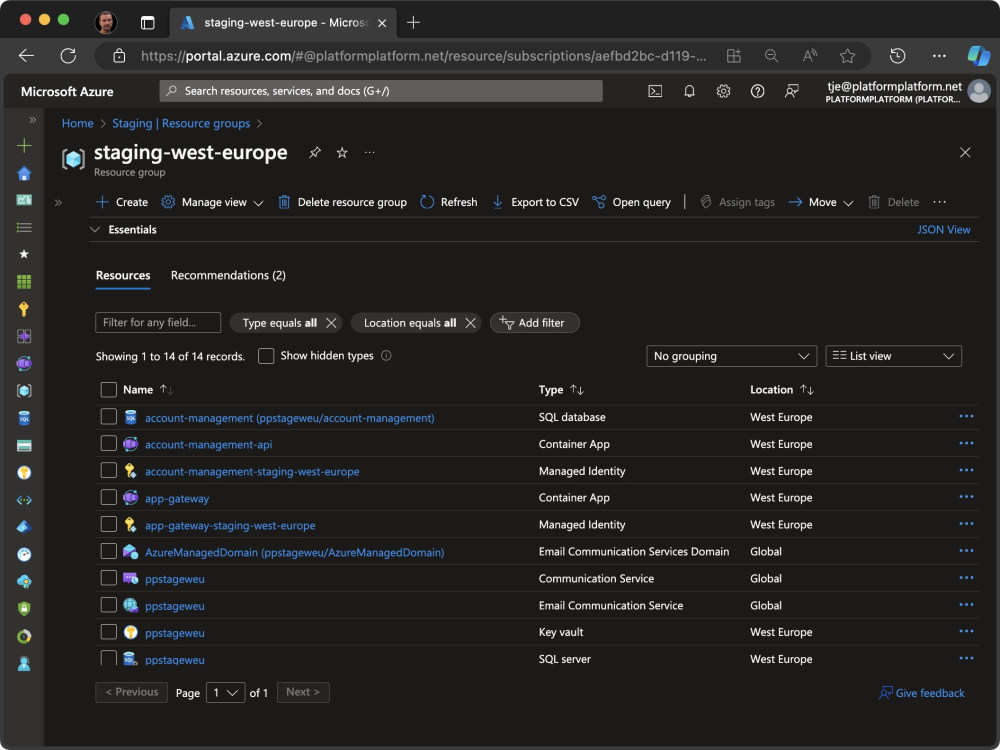Tick the checkbox for account-management-api
The width and height of the screenshot is (1000, 750).
(x=109, y=444)
